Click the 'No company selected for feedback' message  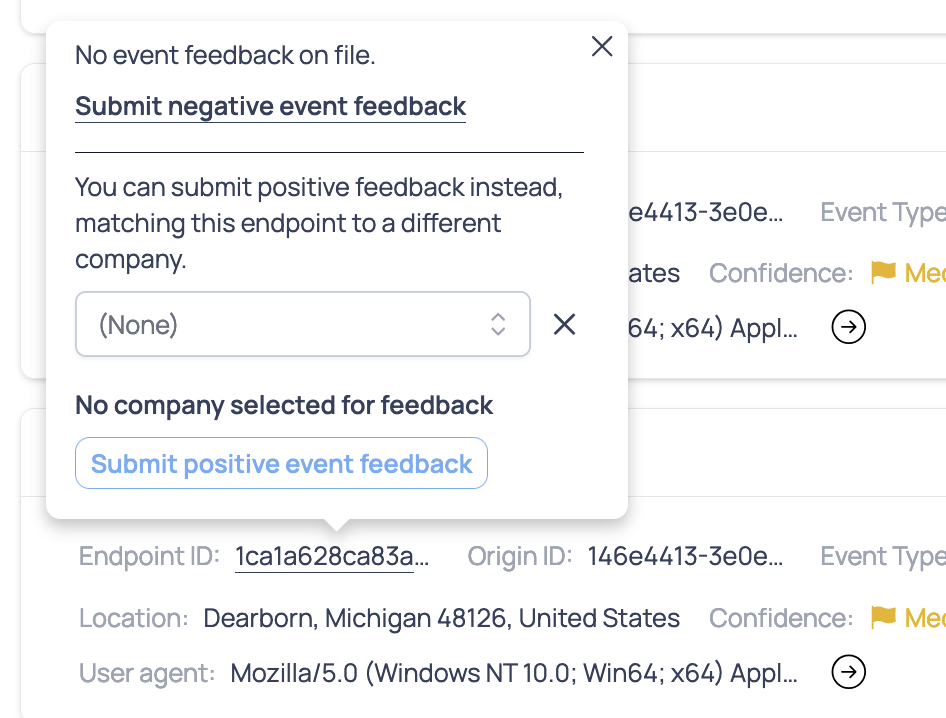coord(284,405)
